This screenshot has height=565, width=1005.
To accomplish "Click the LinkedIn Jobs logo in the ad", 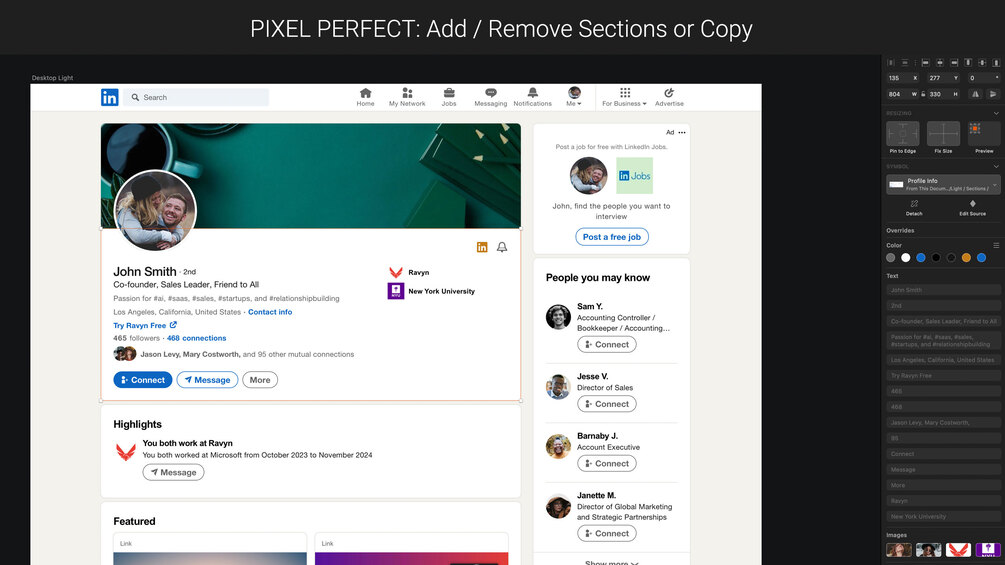I will tap(635, 176).
